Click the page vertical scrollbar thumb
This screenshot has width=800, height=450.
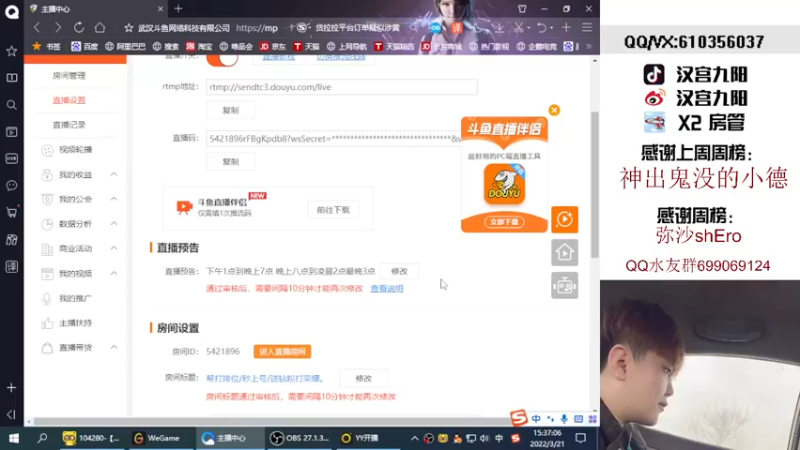pos(594,185)
